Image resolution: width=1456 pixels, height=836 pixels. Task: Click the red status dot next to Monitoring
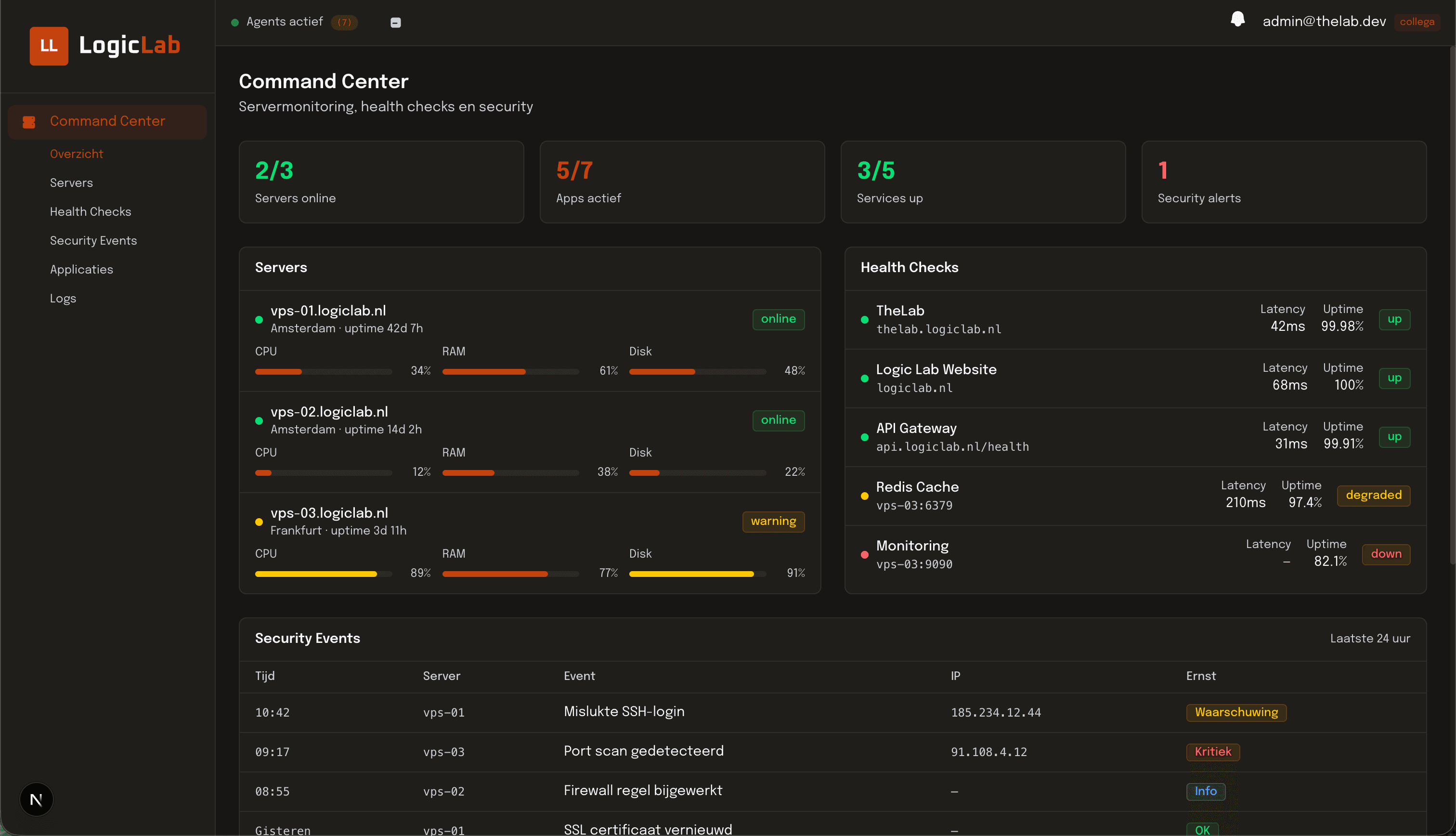(865, 554)
